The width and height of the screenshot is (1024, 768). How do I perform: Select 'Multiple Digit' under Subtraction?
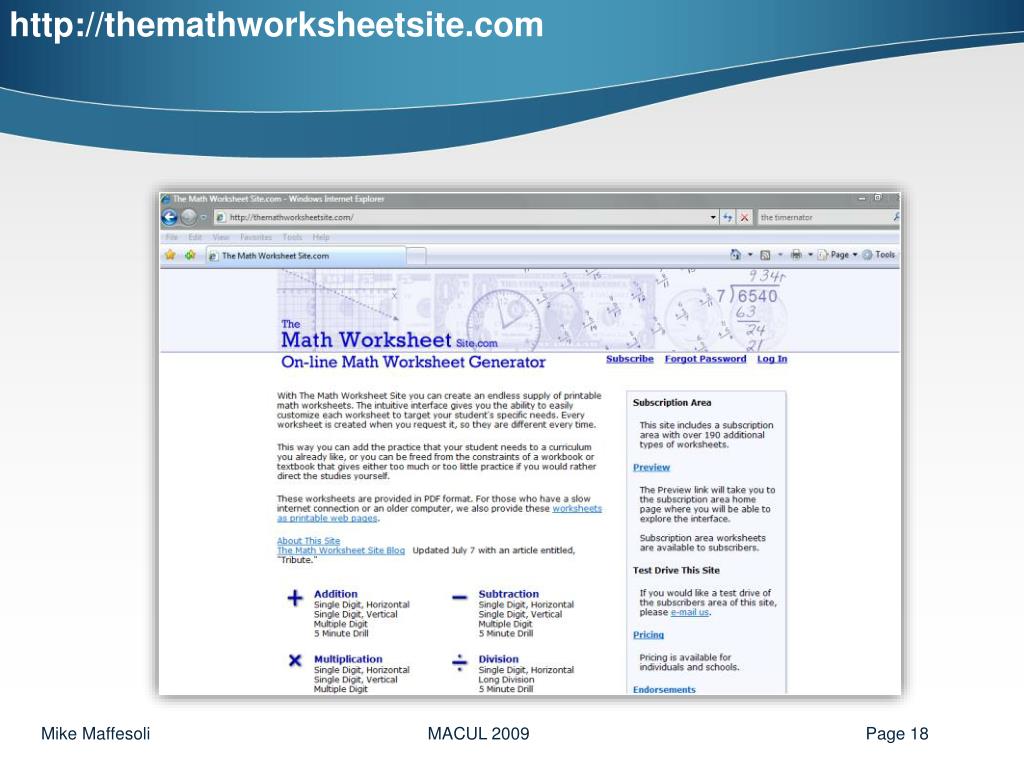point(505,624)
